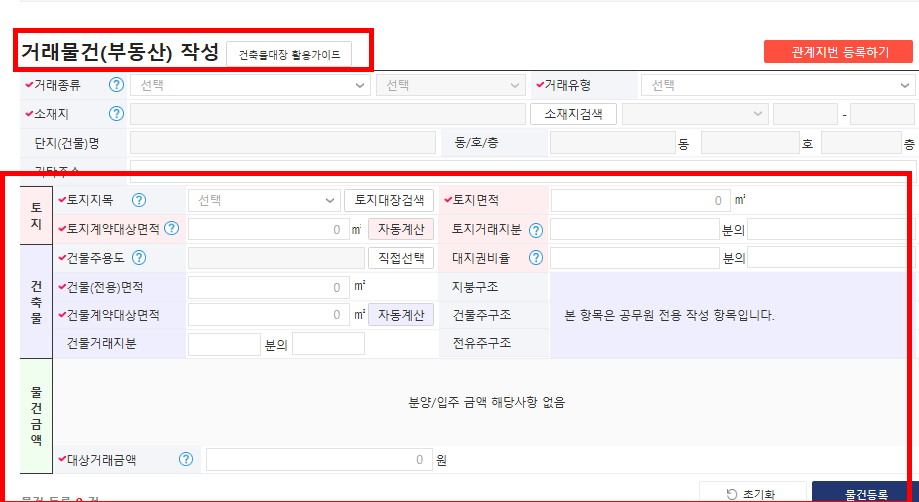Show help for 대상거래금액
Viewport: 919px width, 502px height.
(x=186, y=459)
